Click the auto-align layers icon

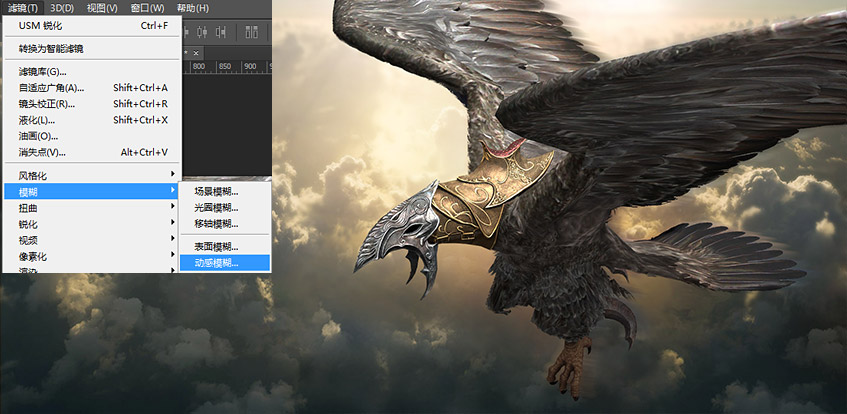click(x=252, y=32)
